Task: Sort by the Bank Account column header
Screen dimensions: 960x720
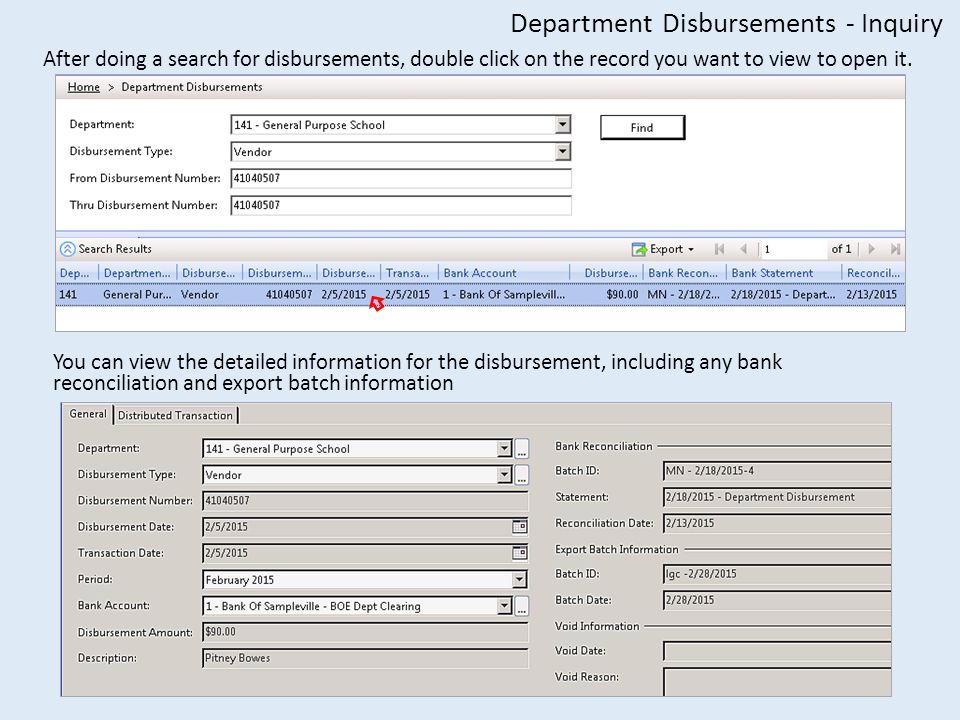Action: pyautogui.click(x=503, y=273)
